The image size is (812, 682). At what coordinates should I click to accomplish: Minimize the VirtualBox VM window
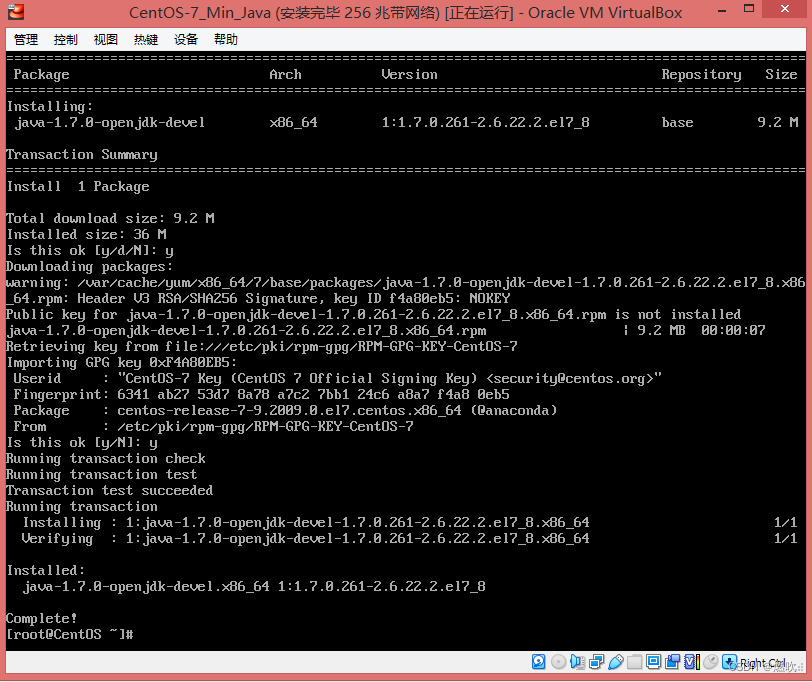pyautogui.click(x=722, y=10)
